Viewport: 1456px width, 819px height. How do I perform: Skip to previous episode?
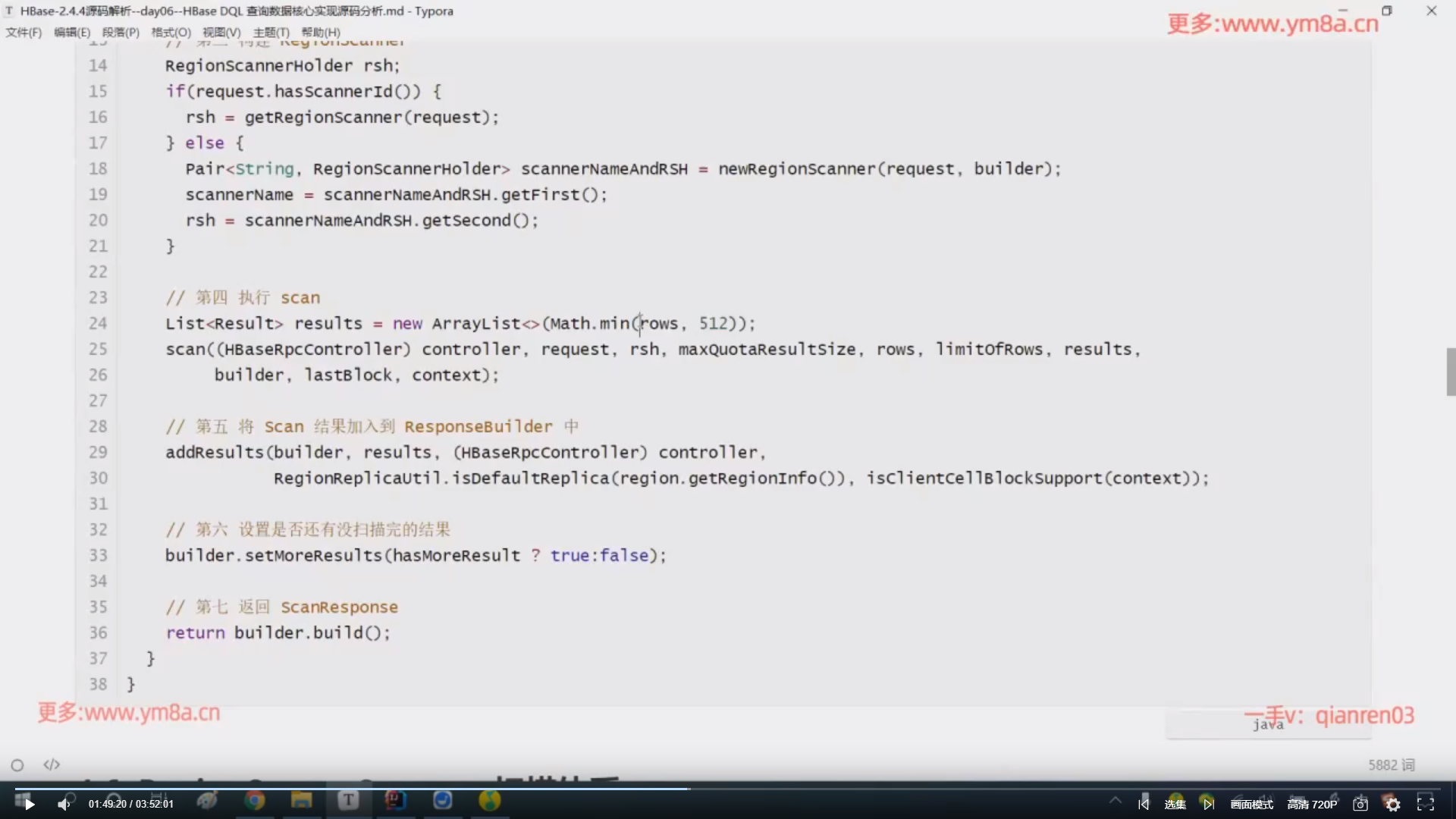(x=1144, y=804)
